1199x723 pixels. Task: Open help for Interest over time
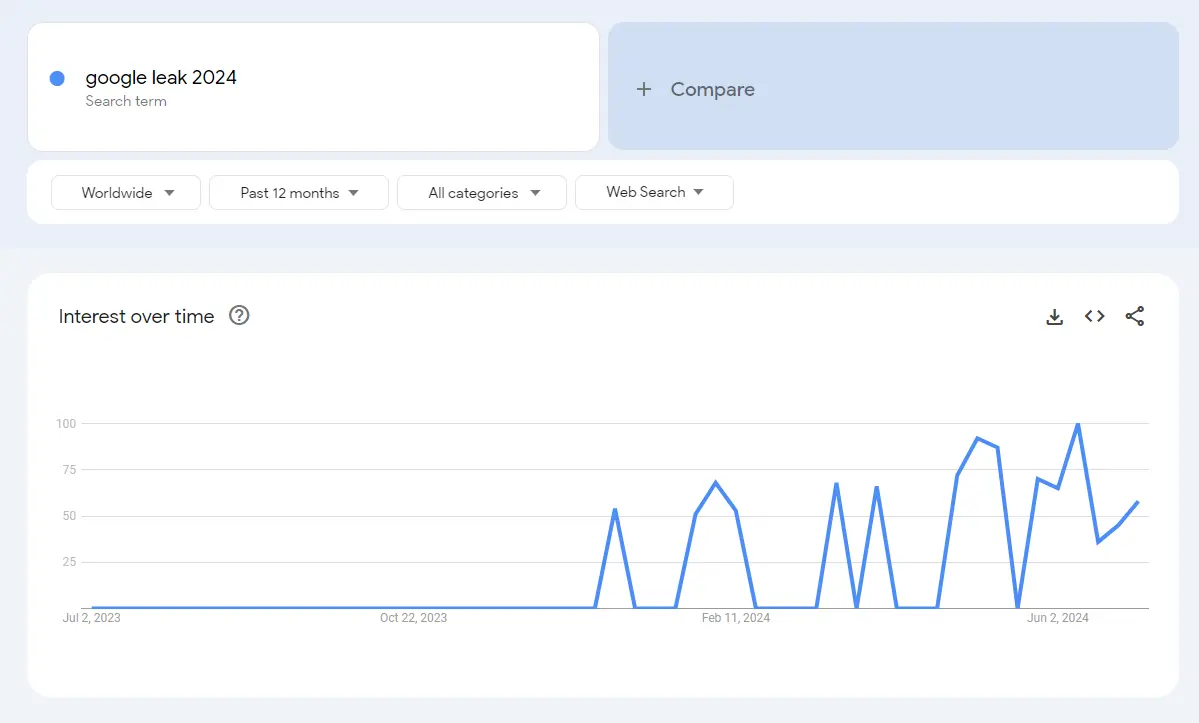[239, 316]
